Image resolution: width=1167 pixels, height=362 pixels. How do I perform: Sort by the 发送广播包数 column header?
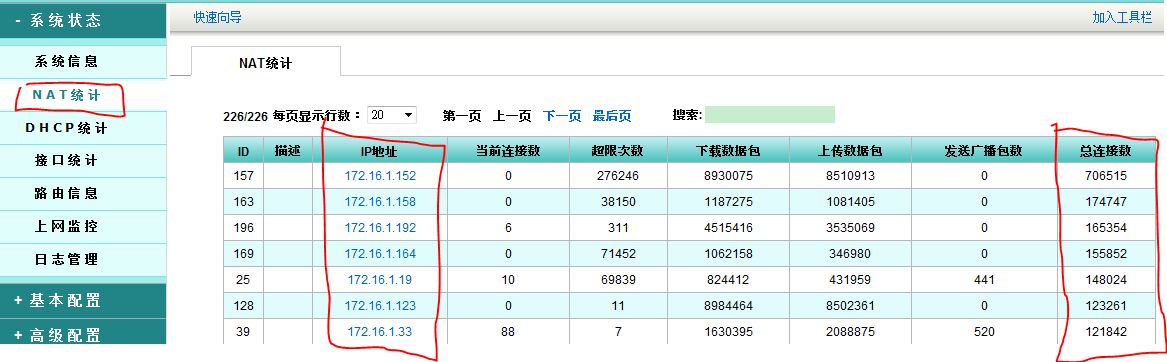point(984,150)
